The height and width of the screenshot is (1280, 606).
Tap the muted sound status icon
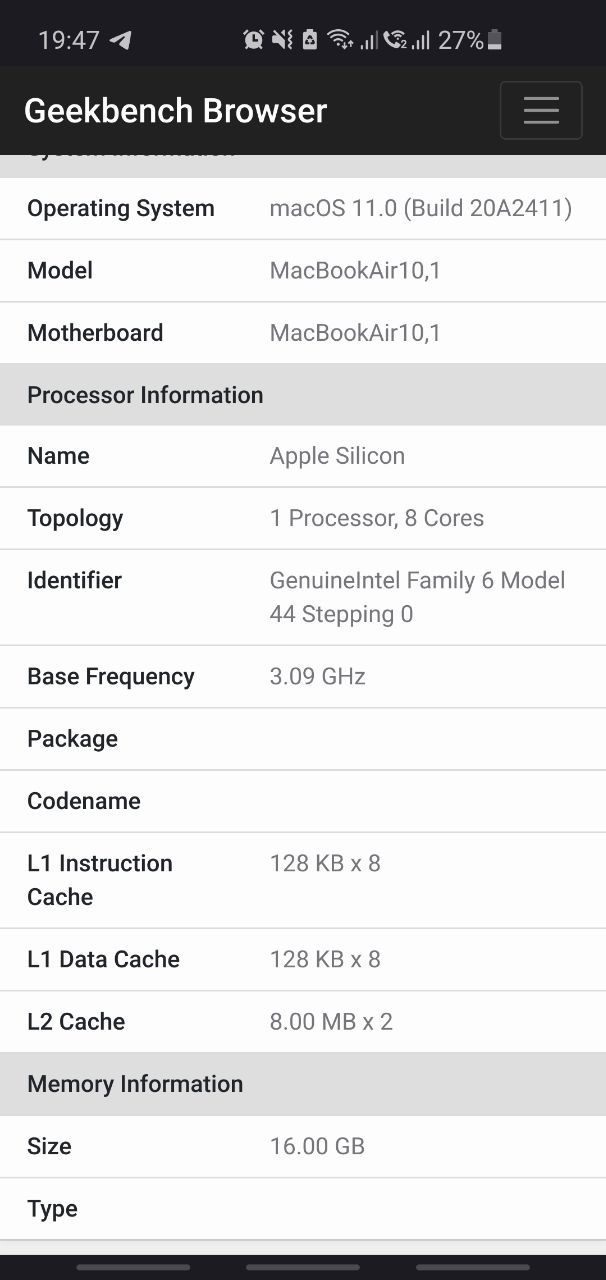pos(282,40)
